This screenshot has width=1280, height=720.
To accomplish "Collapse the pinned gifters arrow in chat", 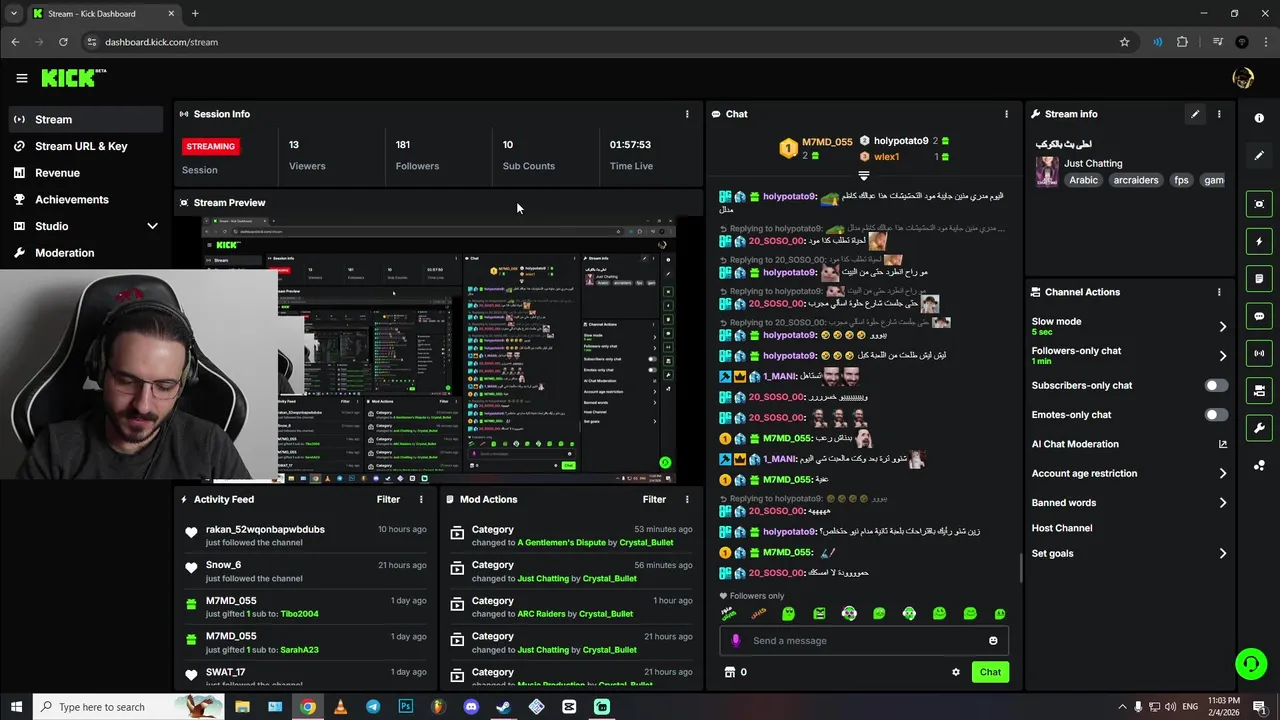I will tap(864, 176).
